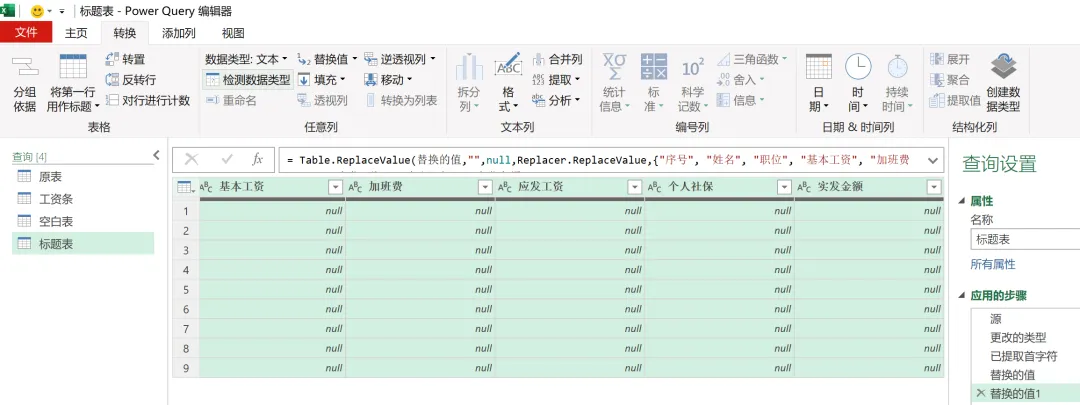Select the 空白表 query
The width and height of the screenshot is (1080, 405).
(x=83, y=221)
